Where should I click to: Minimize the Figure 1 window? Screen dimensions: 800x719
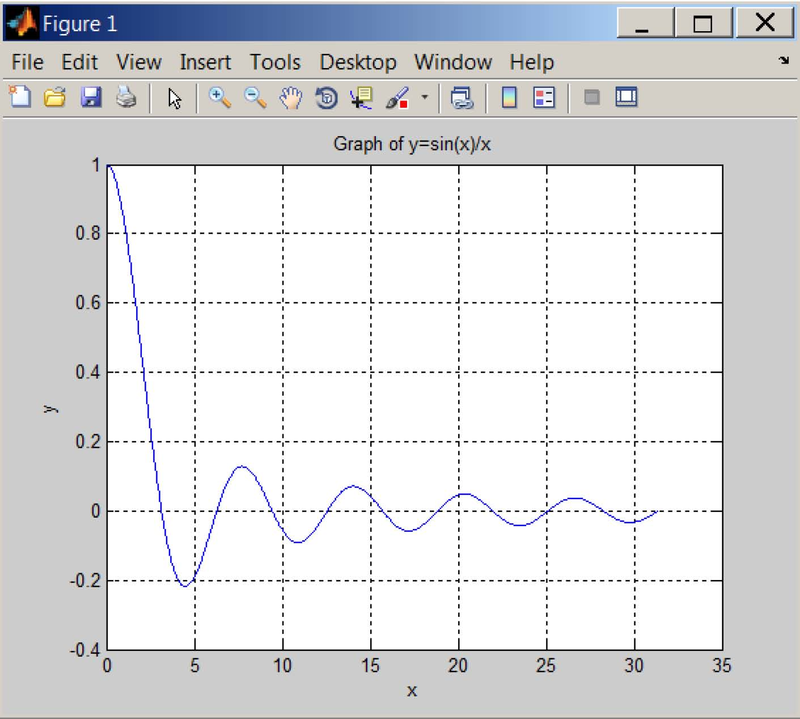(x=644, y=22)
